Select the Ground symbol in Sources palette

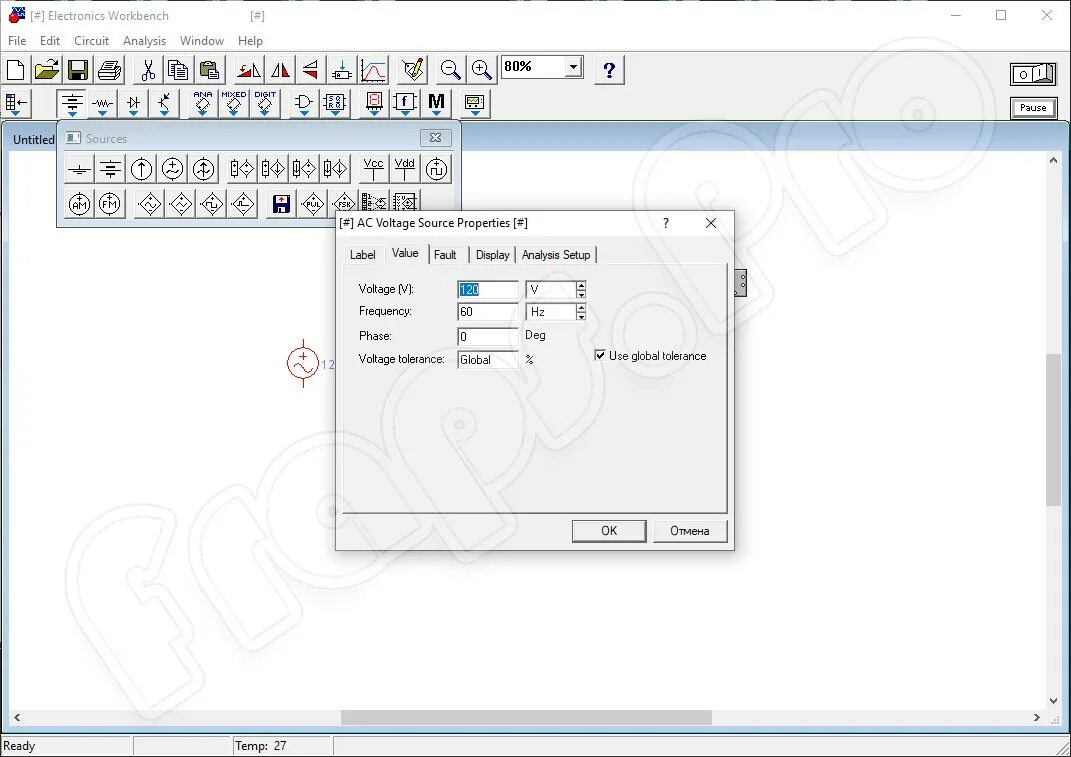click(79, 169)
